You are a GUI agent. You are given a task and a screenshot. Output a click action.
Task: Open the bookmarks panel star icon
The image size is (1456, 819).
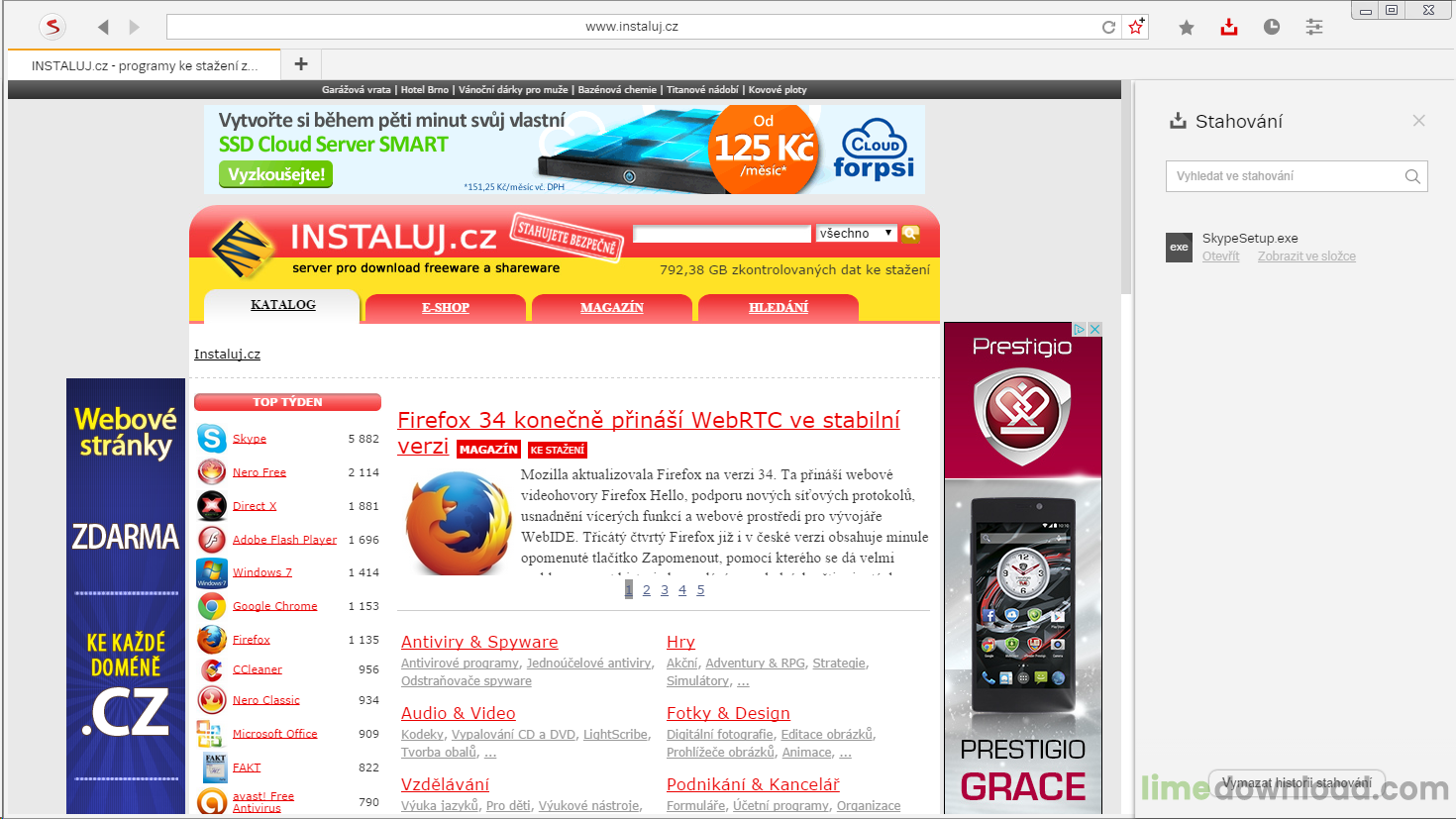pyautogui.click(x=1187, y=28)
